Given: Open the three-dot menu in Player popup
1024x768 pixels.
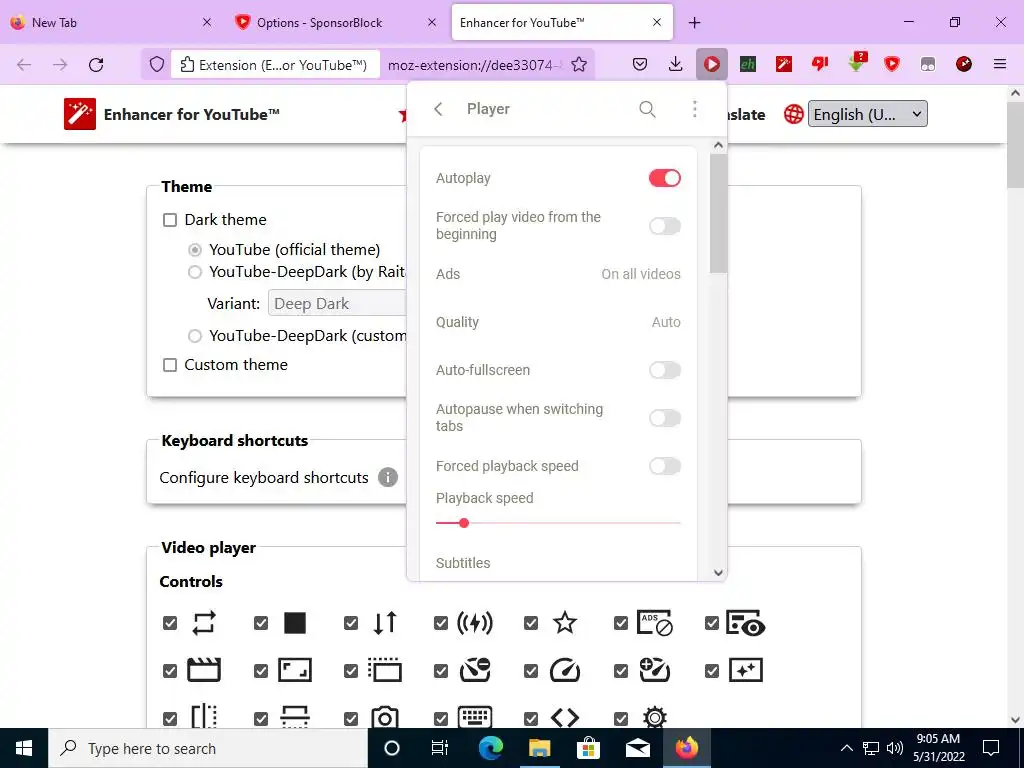Looking at the screenshot, I should pyautogui.click(x=695, y=109).
